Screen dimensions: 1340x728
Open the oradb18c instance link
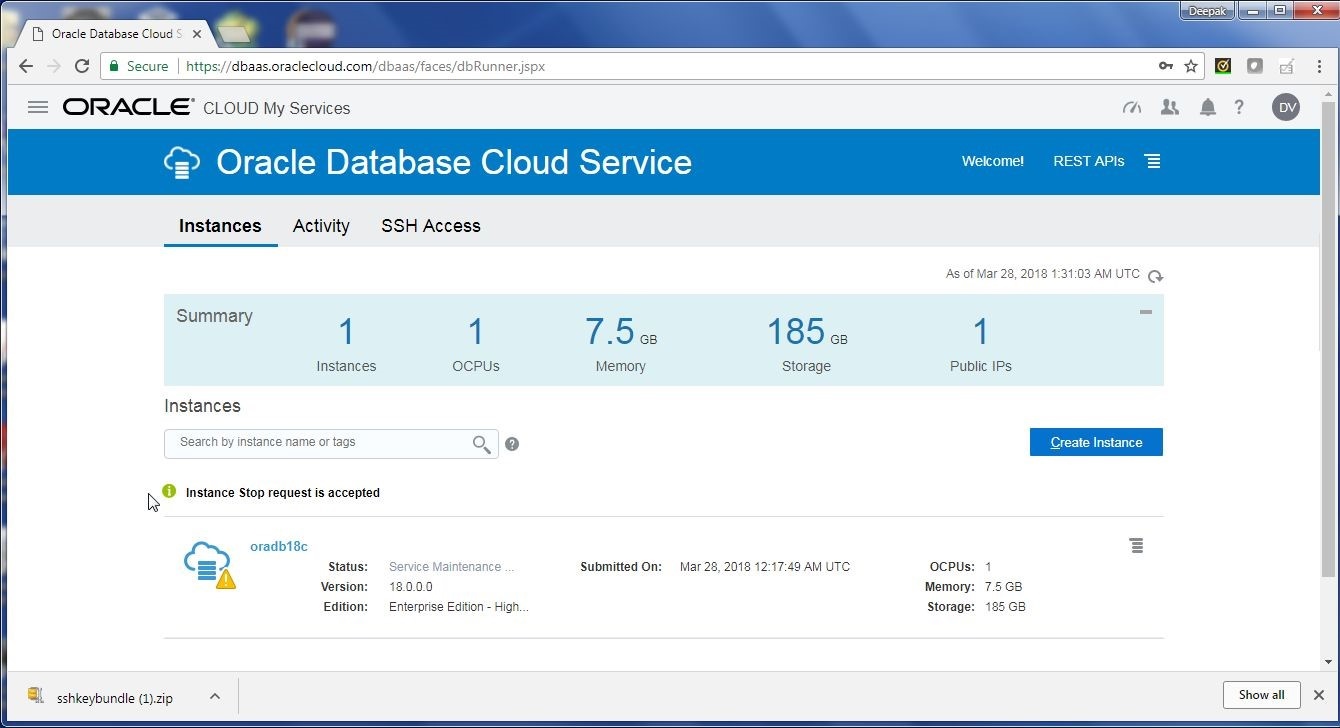tap(278, 546)
